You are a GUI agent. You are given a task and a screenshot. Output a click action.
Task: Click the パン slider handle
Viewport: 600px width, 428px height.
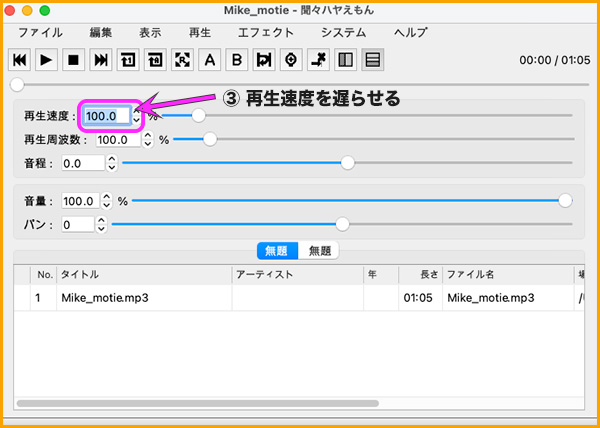coord(342,224)
